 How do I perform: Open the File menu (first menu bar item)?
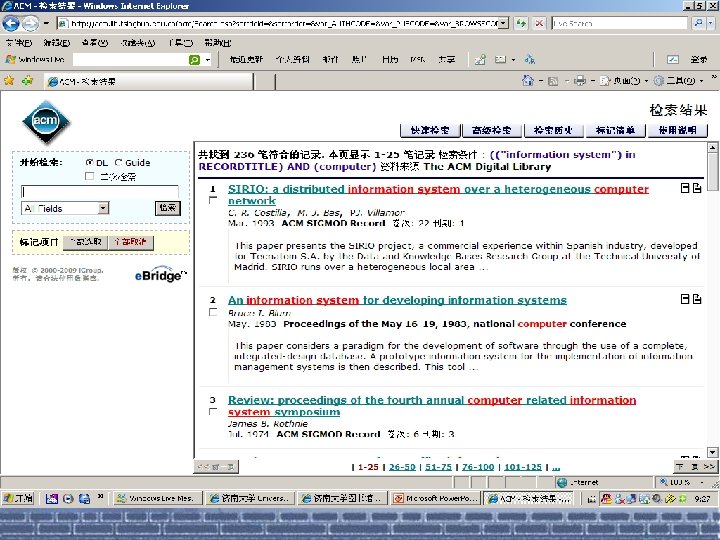coord(19,43)
